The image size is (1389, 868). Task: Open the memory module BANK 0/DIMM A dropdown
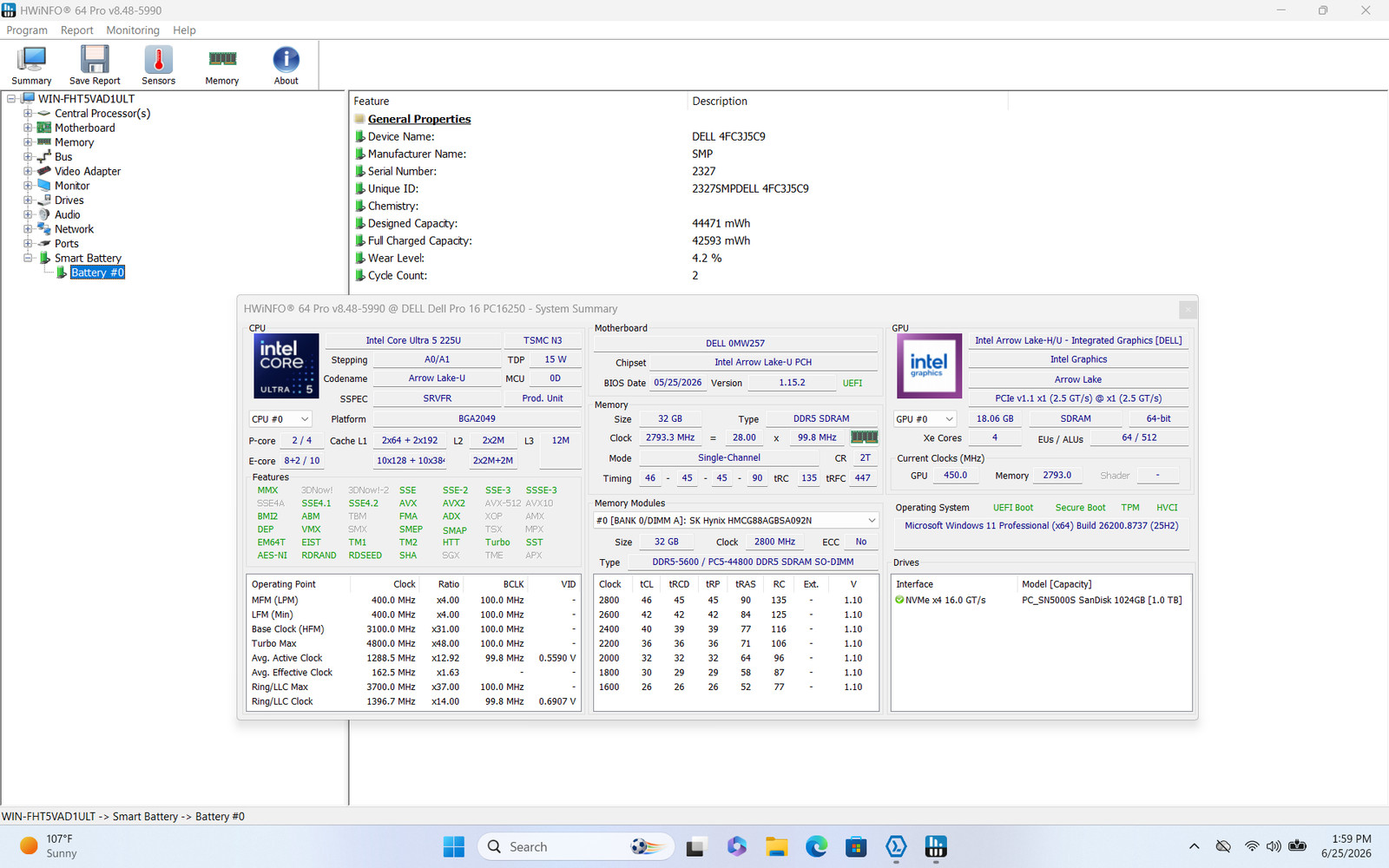point(736,521)
